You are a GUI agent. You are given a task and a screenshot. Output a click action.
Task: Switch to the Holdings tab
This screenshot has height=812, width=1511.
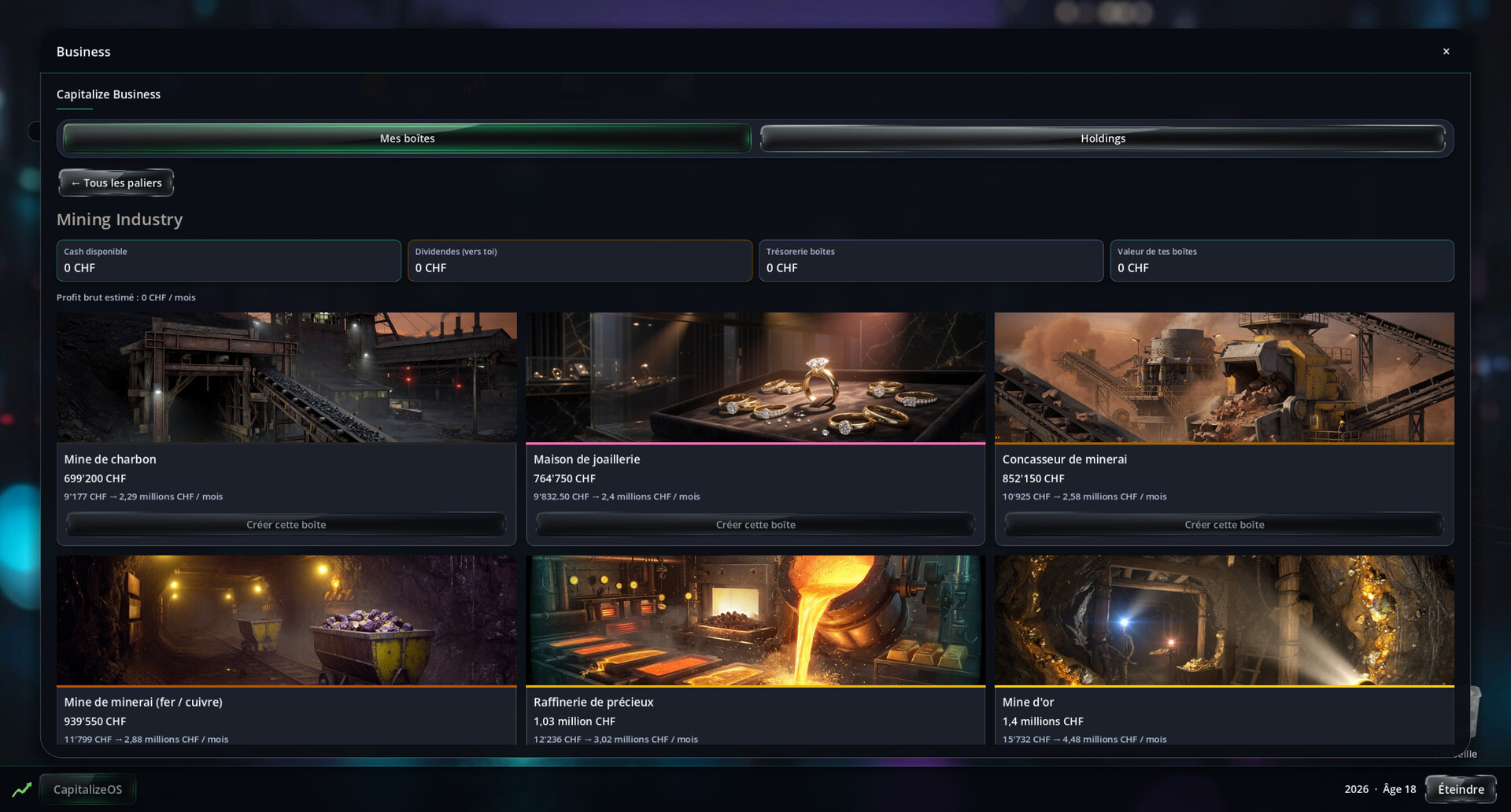(1103, 138)
